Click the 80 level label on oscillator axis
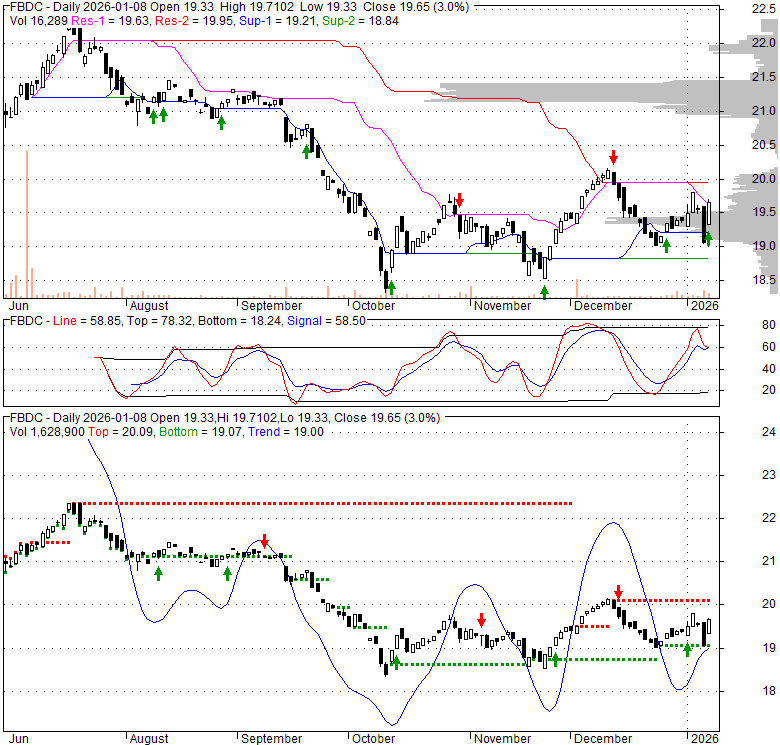Image resolution: width=780 pixels, height=745 pixels. 769,325
